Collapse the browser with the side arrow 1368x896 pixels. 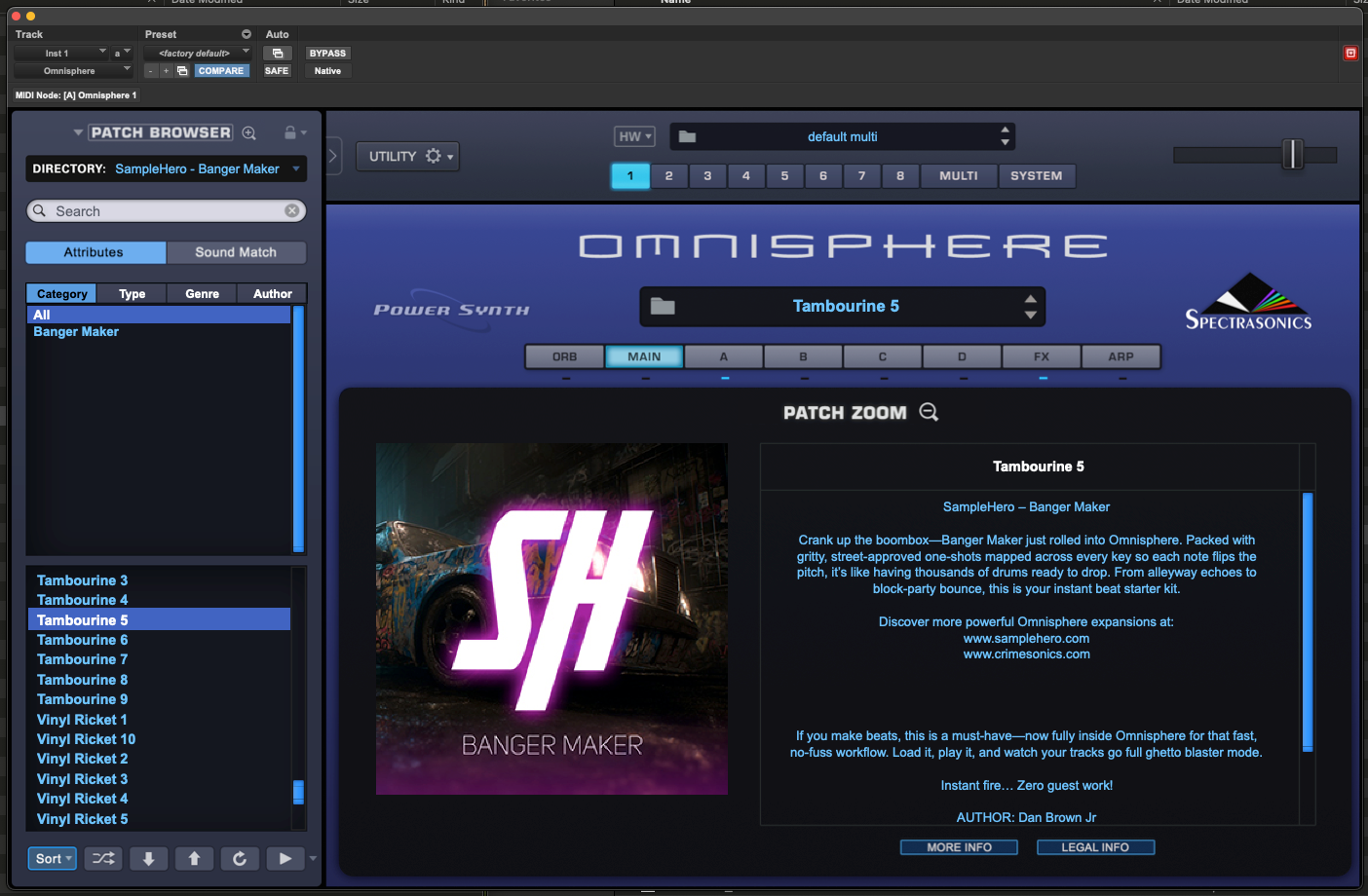pyautogui.click(x=333, y=156)
